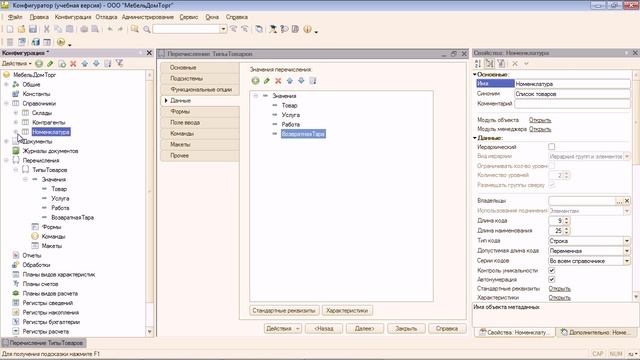
Task: Select Услуга in enumeration values list
Action: pos(291,115)
